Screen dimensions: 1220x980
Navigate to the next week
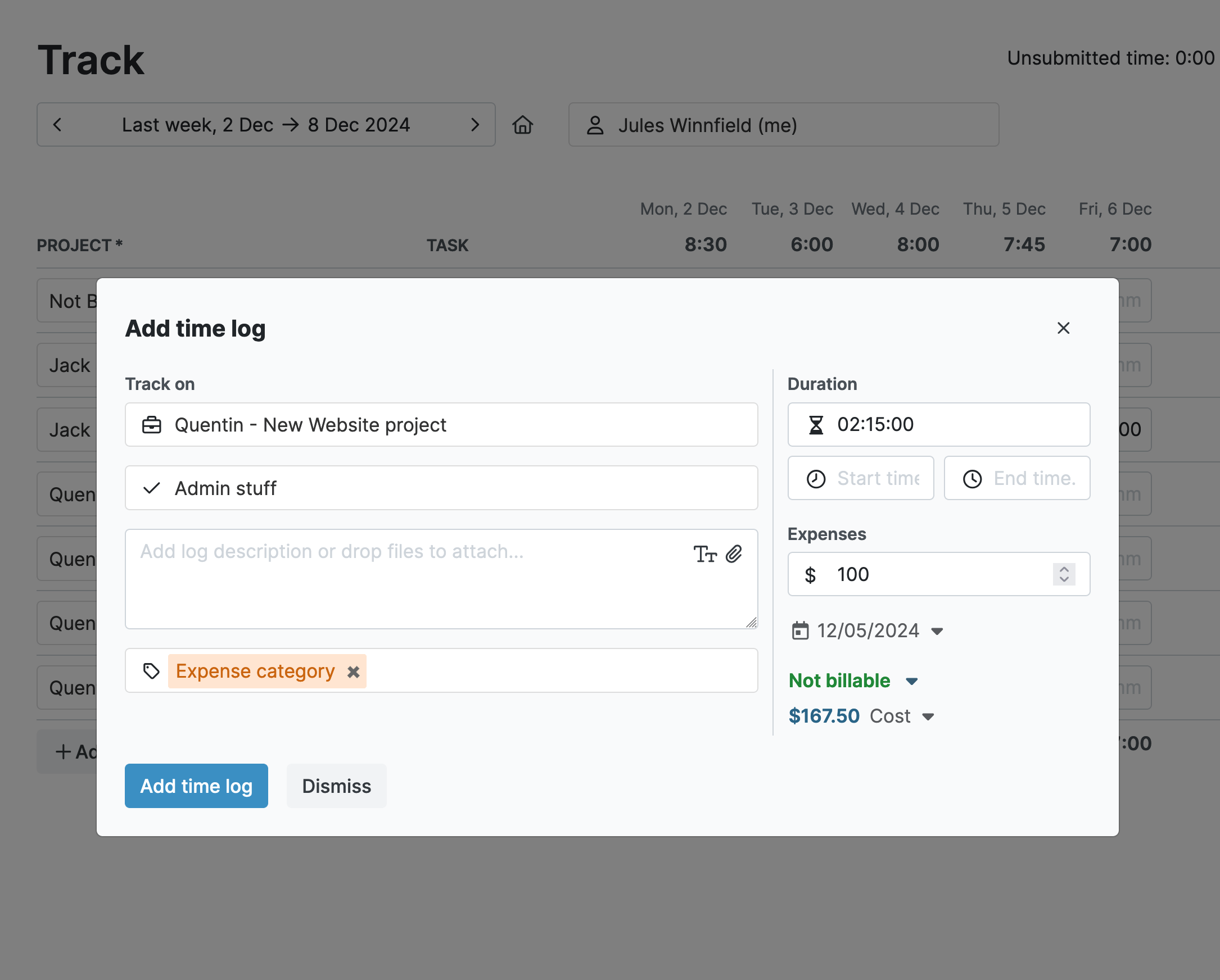(475, 125)
